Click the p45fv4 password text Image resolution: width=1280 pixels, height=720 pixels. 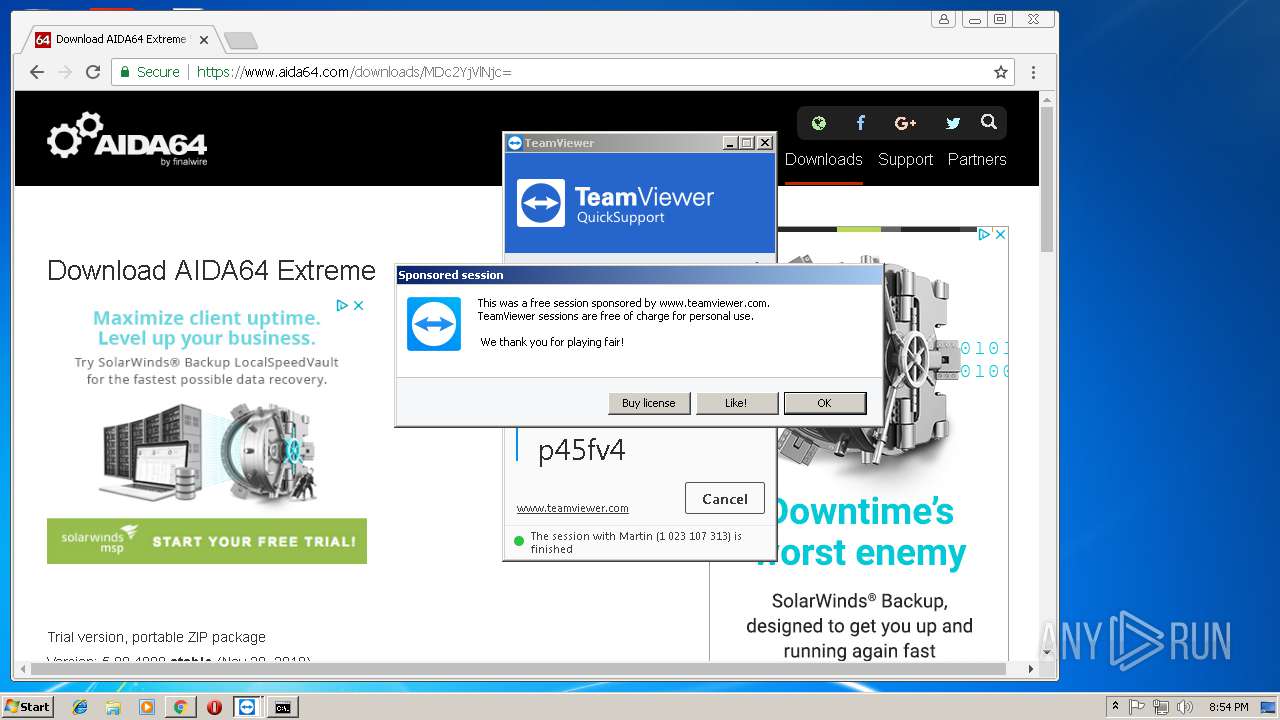581,450
